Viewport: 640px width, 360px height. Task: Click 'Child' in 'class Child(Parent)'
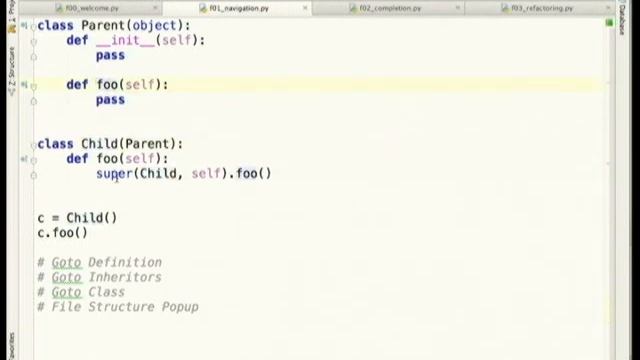99,144
